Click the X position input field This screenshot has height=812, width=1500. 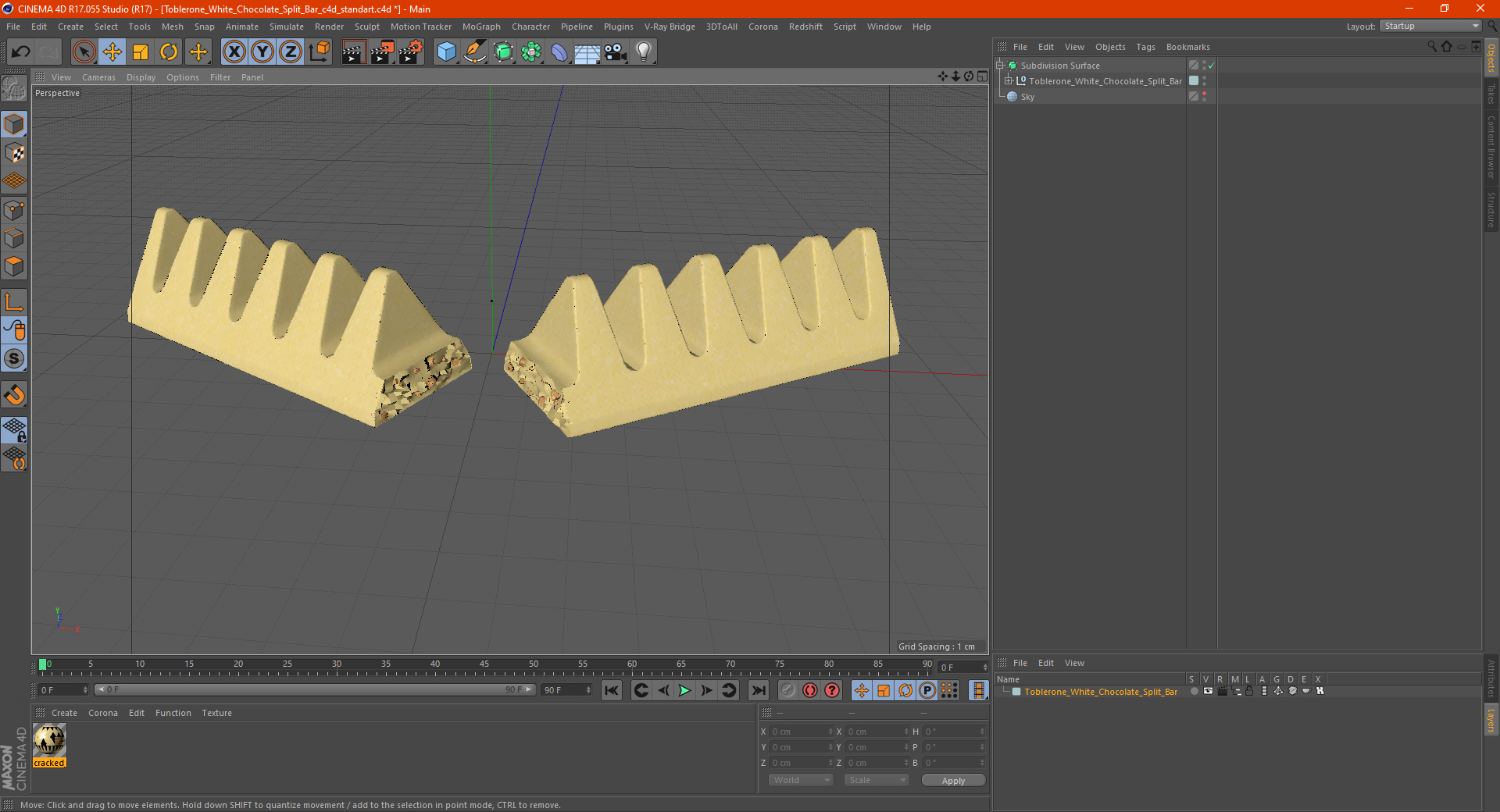[801, 732]
